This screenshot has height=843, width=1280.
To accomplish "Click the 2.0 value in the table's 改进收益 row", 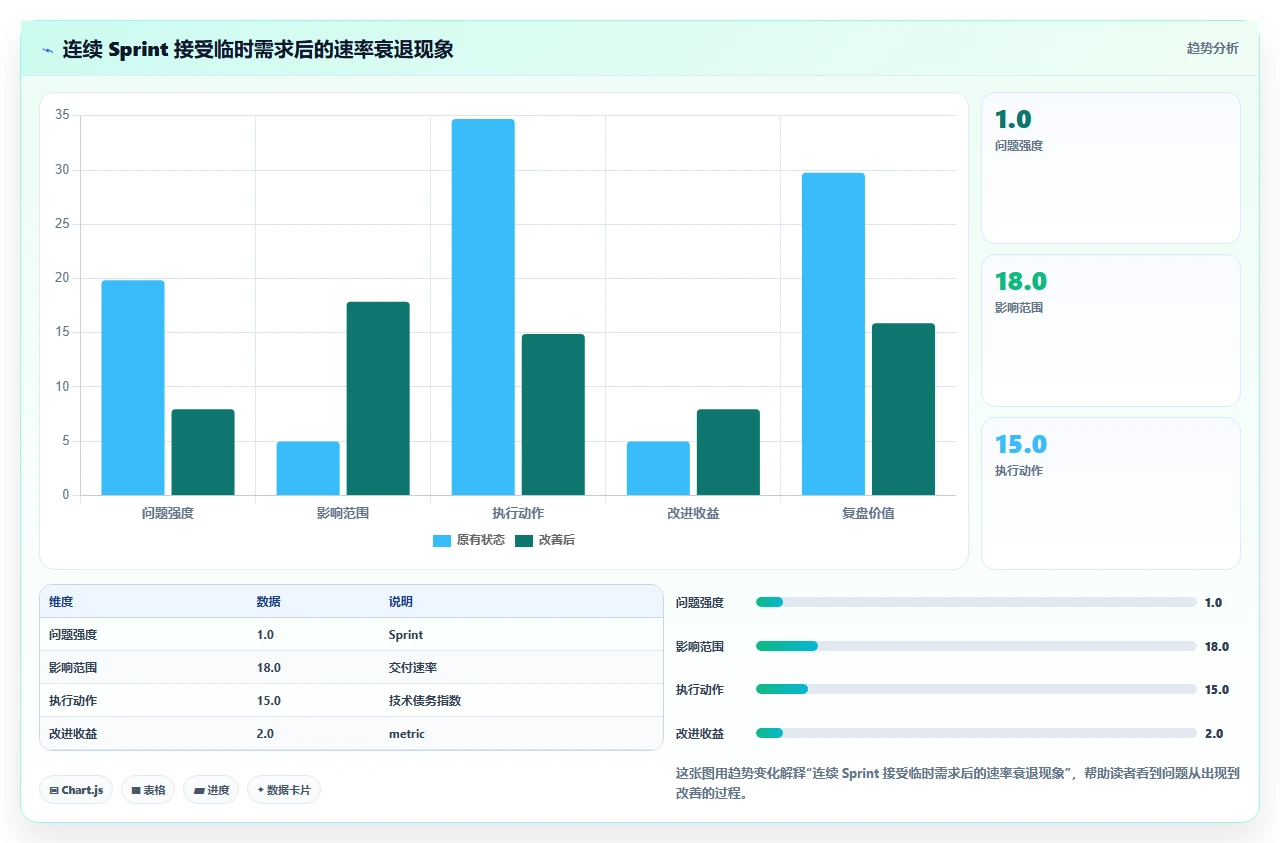I will [265, 734].
